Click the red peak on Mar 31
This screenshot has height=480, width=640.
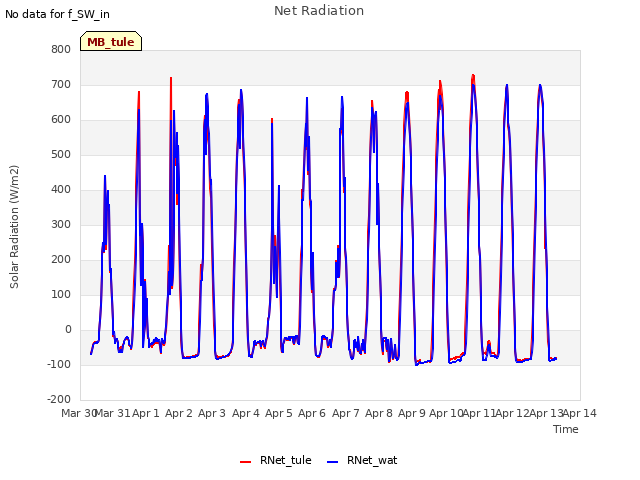[139, 93]
